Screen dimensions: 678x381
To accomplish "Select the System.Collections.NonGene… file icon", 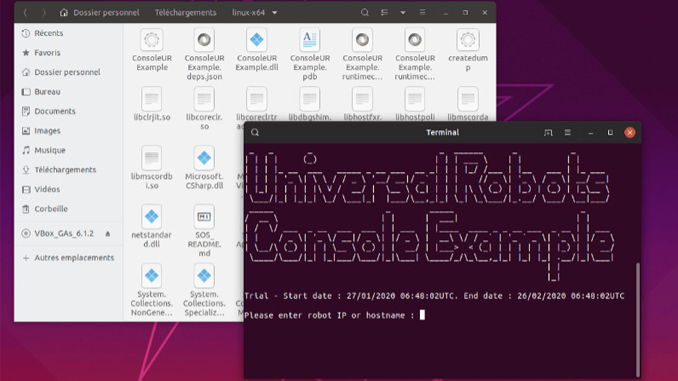I will (152, 276).
